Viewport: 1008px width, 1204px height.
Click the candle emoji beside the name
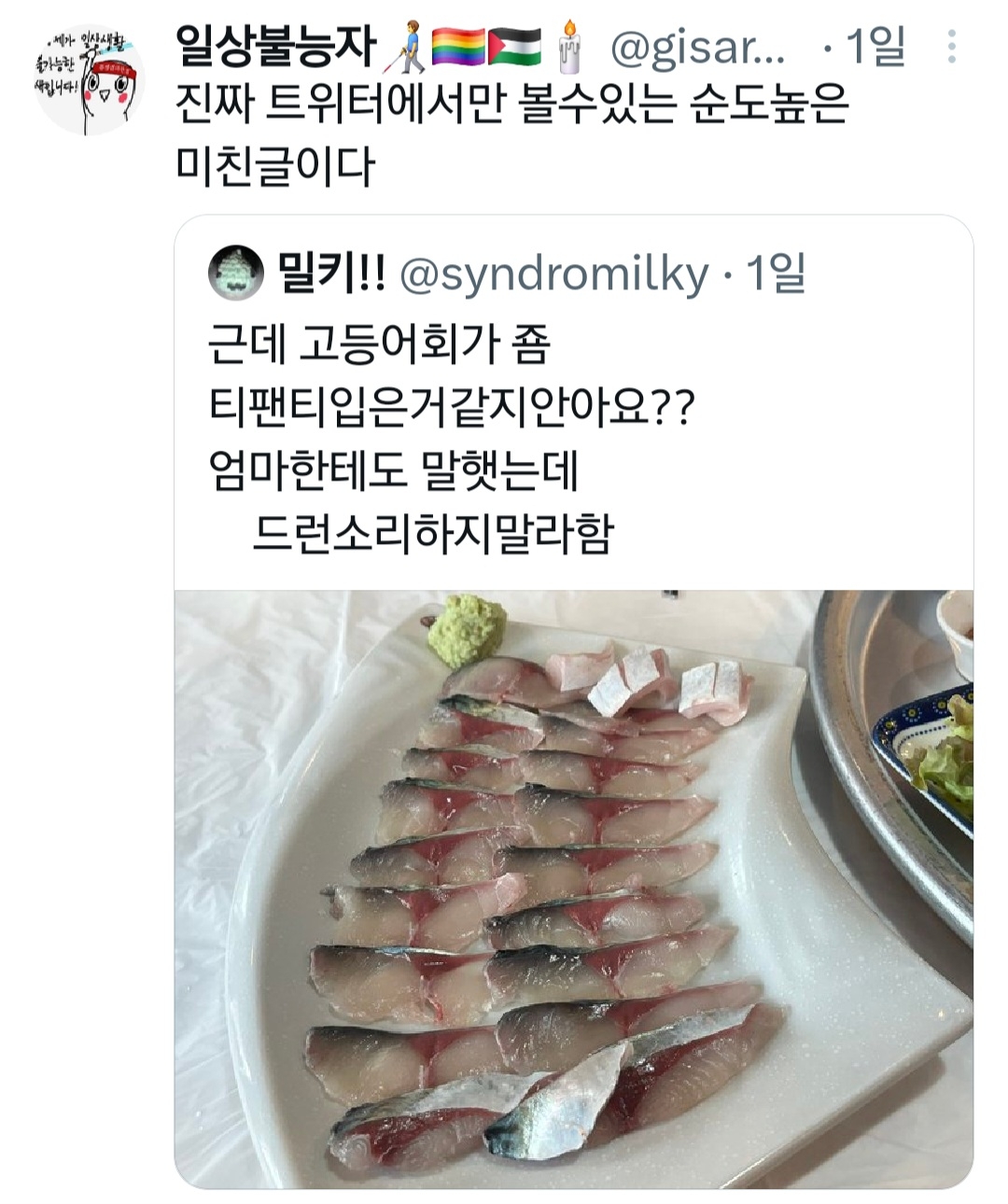click(568, 48)
